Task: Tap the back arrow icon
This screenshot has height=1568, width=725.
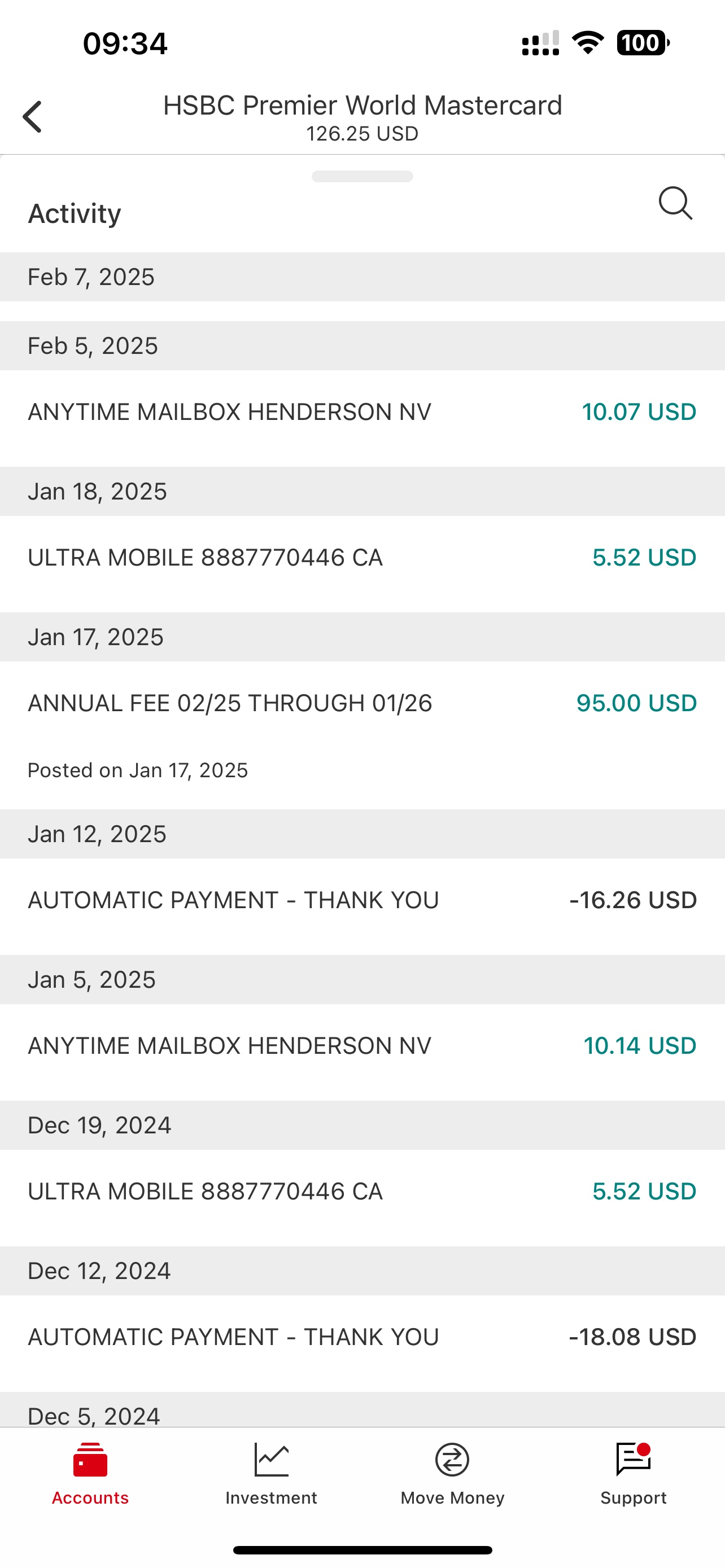Action: coord(32,116)
